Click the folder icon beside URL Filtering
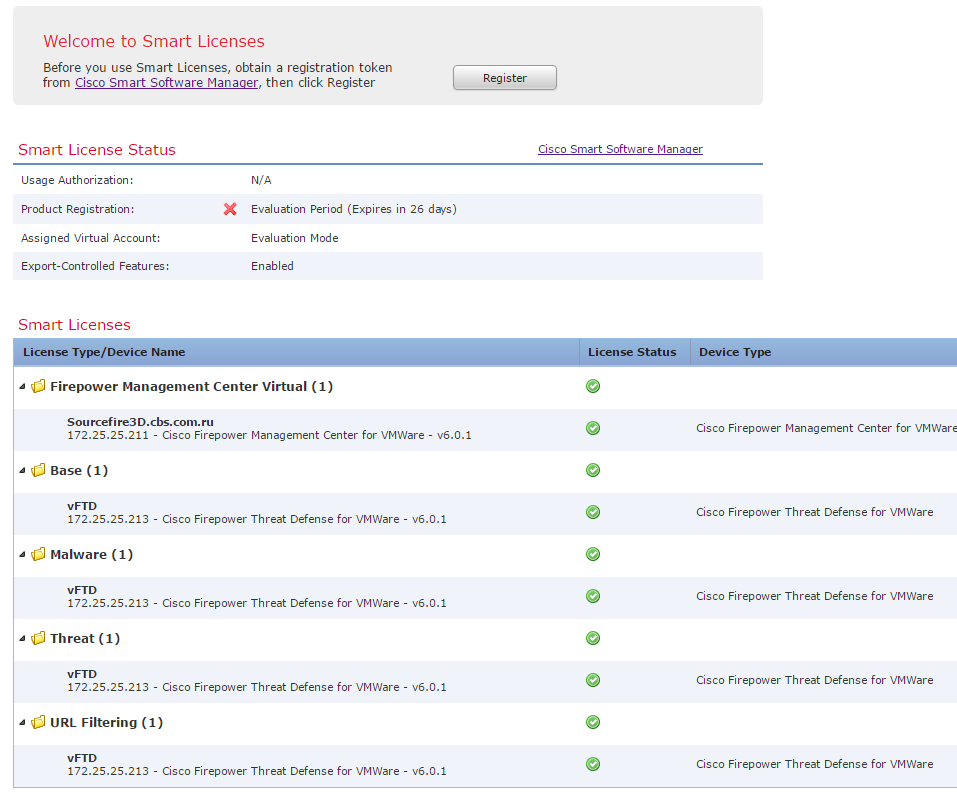 (x=38, y=722)
